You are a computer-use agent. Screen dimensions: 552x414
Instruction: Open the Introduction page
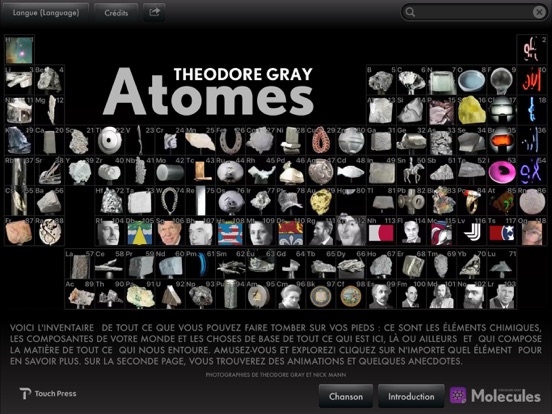coord(411,396)
